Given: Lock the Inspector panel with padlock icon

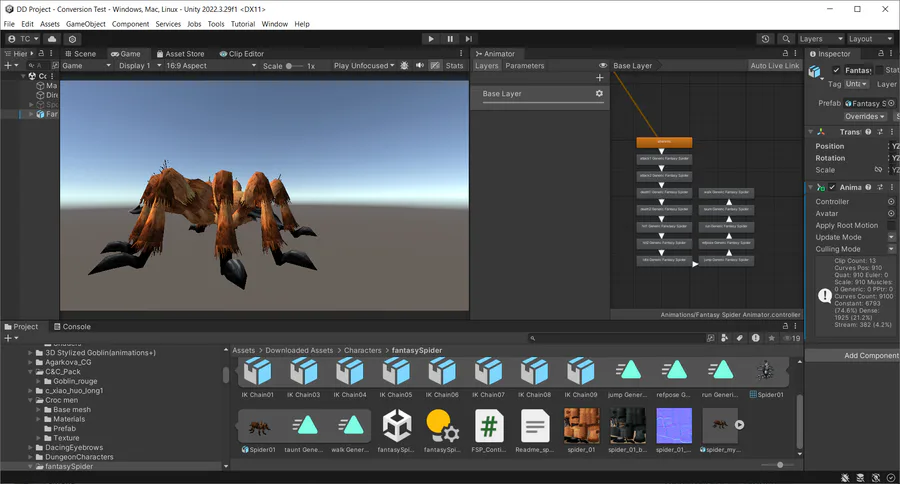Looking at the screenshot, I should 881,53.
